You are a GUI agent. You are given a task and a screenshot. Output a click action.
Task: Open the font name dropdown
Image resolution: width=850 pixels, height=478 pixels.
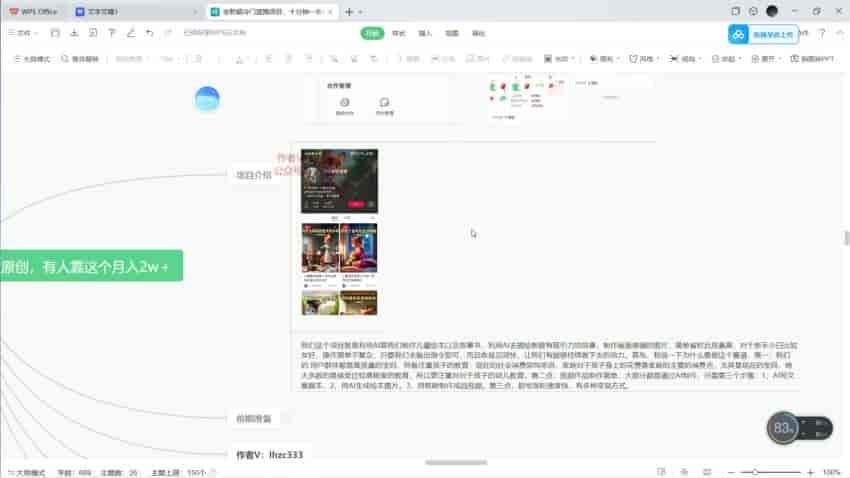tap(132, 59)
